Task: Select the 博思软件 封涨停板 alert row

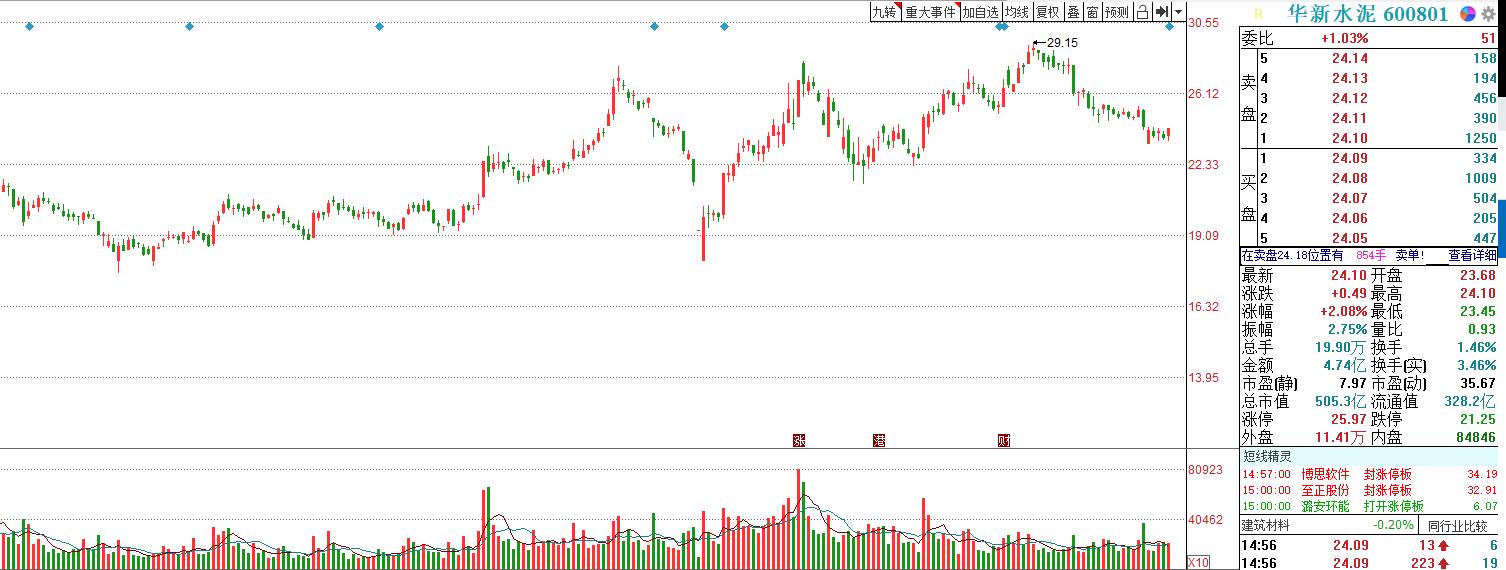Action: (x=1369, y=474)
